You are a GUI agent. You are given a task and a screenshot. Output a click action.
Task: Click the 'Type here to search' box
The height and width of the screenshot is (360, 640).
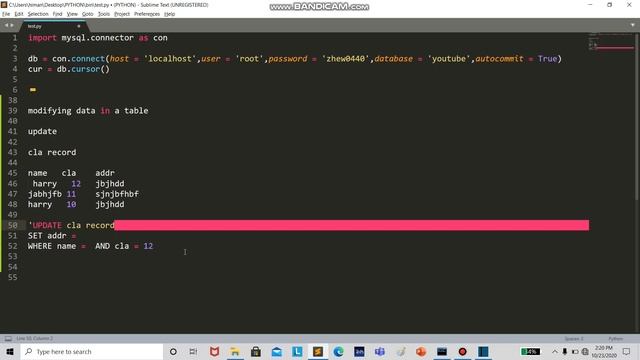(x=92, y=351)
